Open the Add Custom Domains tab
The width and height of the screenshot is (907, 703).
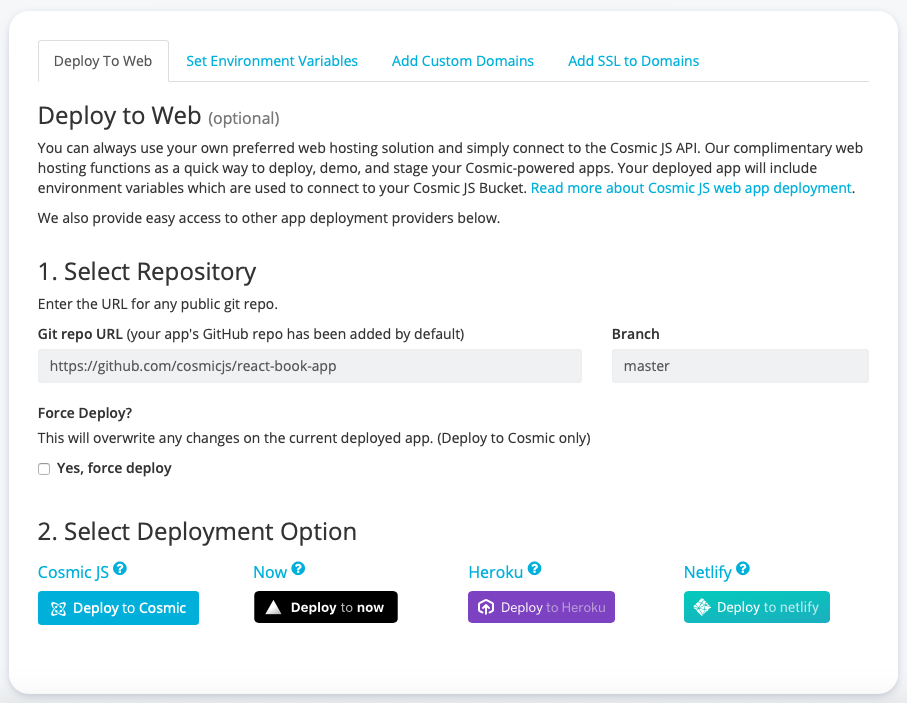[x=462, y=61]
